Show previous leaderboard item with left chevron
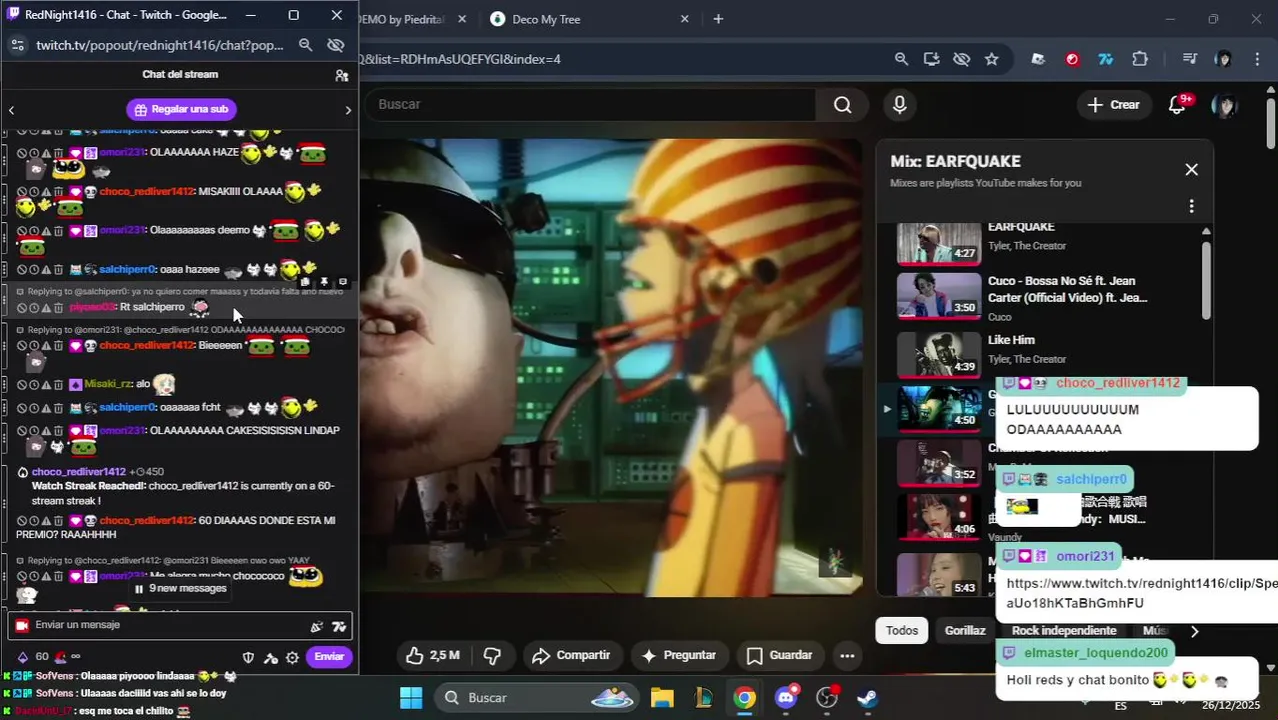Image resolution: width=1278 pixels, height=720 pixels. (11, 110)
